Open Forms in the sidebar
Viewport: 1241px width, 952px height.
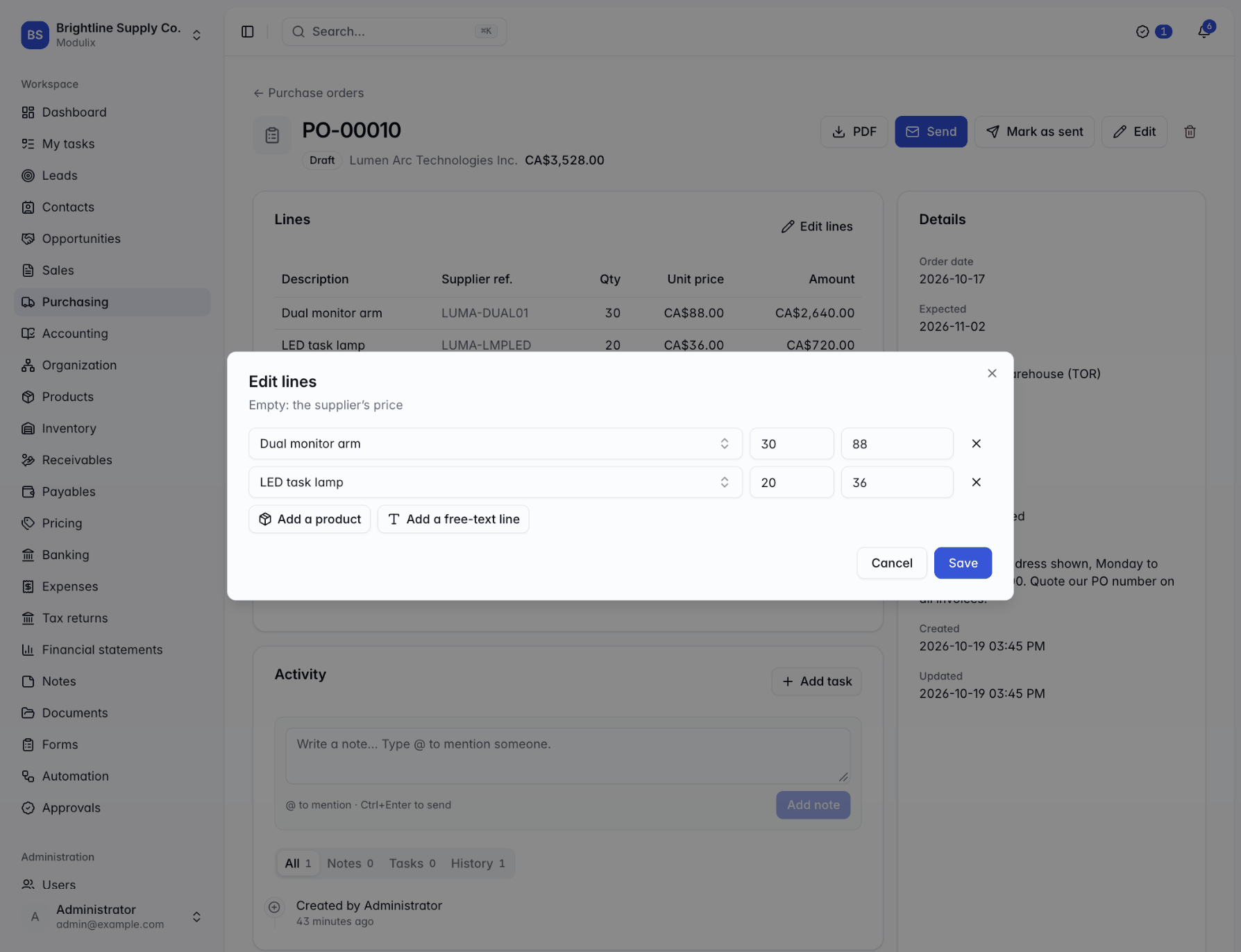[x=112, y=745]
